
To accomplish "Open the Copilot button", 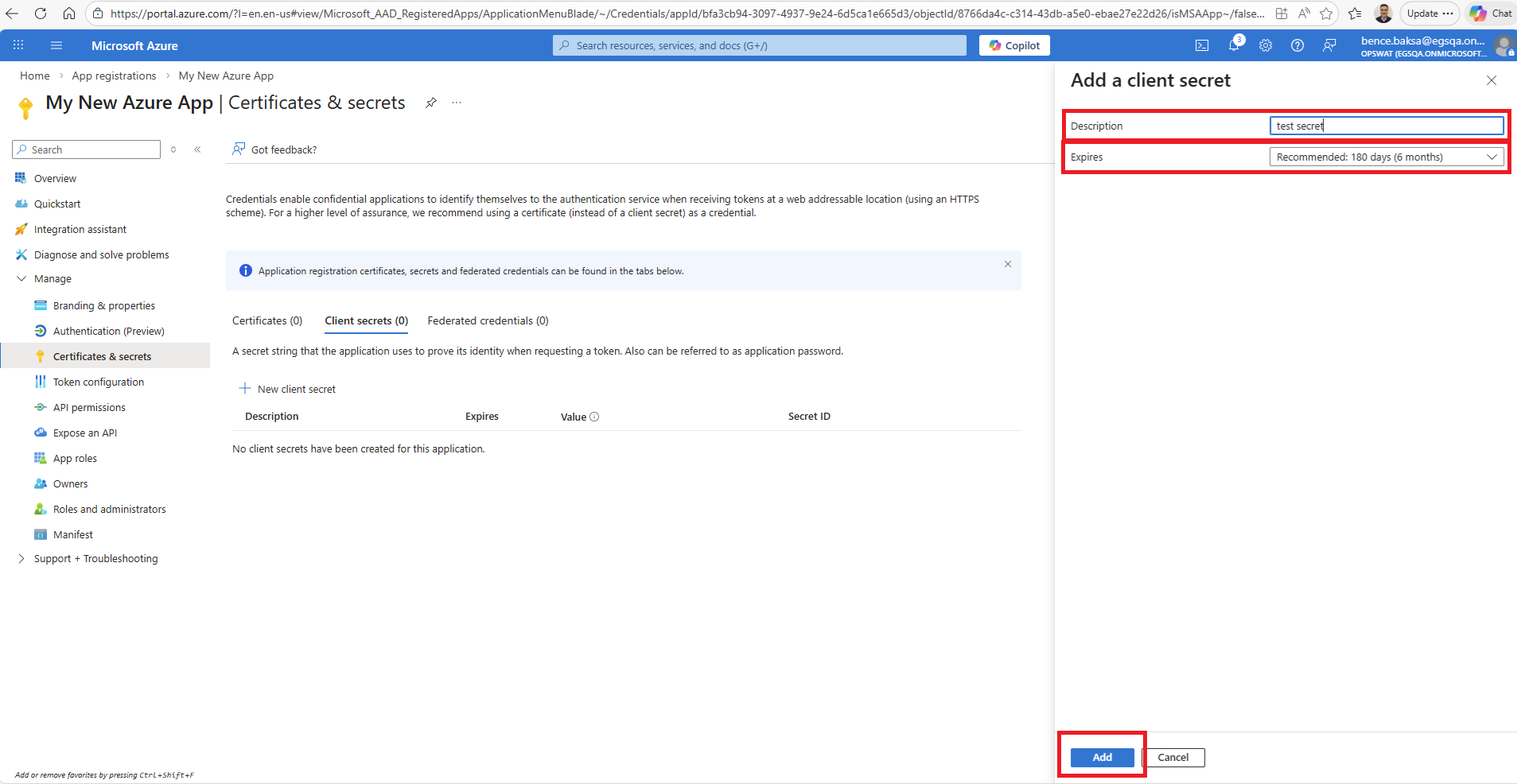I will point(1014,46).
